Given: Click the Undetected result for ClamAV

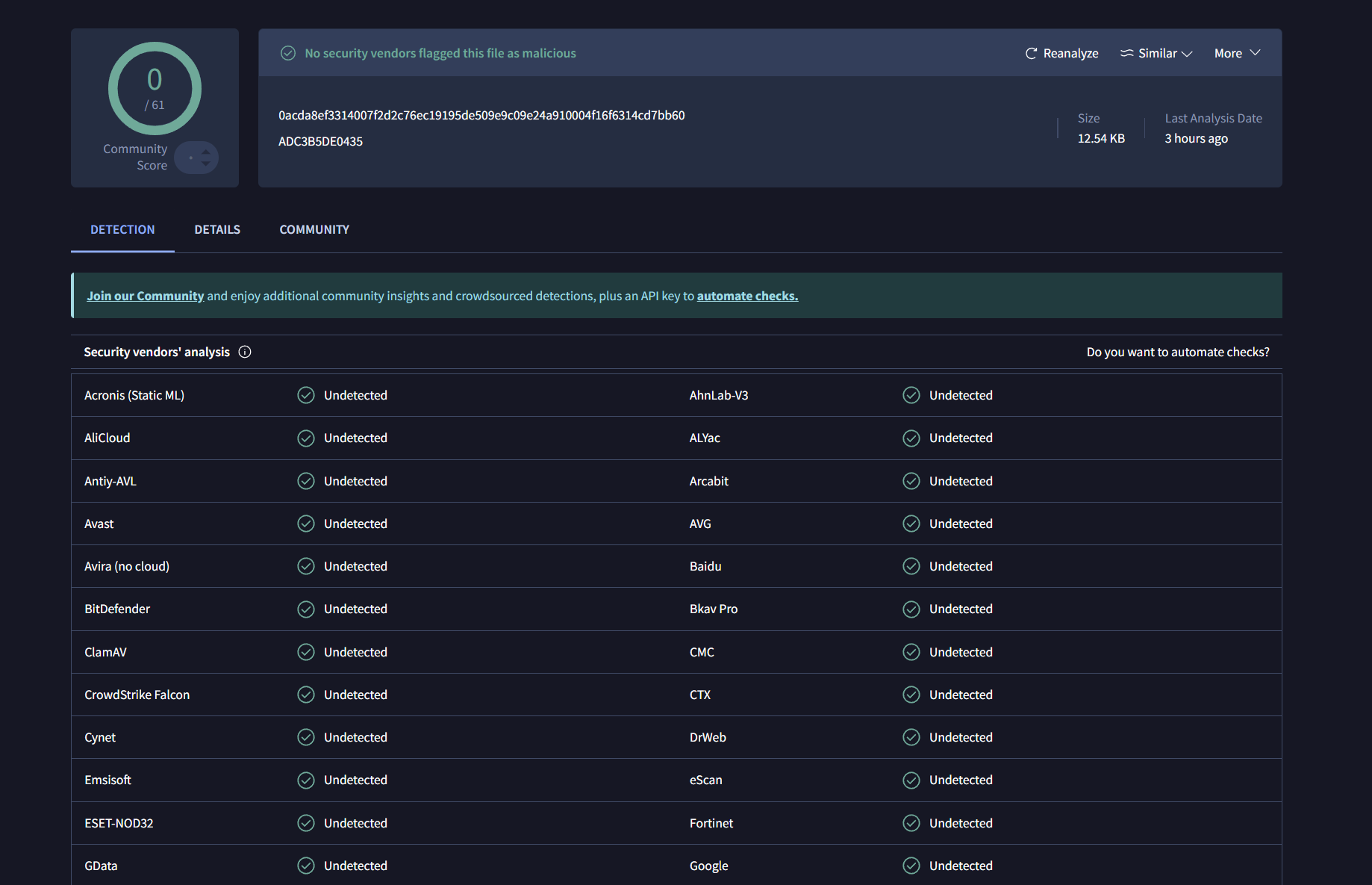Looking at the screenshot, I should [355, 652].
